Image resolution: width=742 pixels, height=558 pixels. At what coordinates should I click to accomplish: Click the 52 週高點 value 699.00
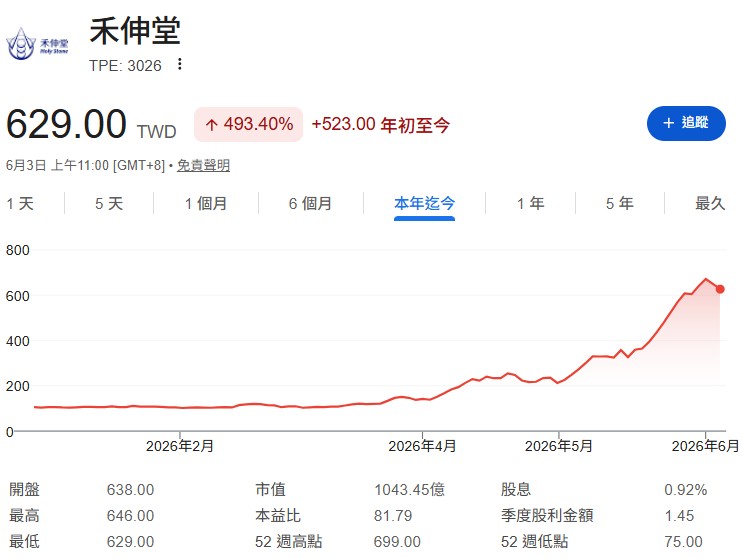(397, 541)
